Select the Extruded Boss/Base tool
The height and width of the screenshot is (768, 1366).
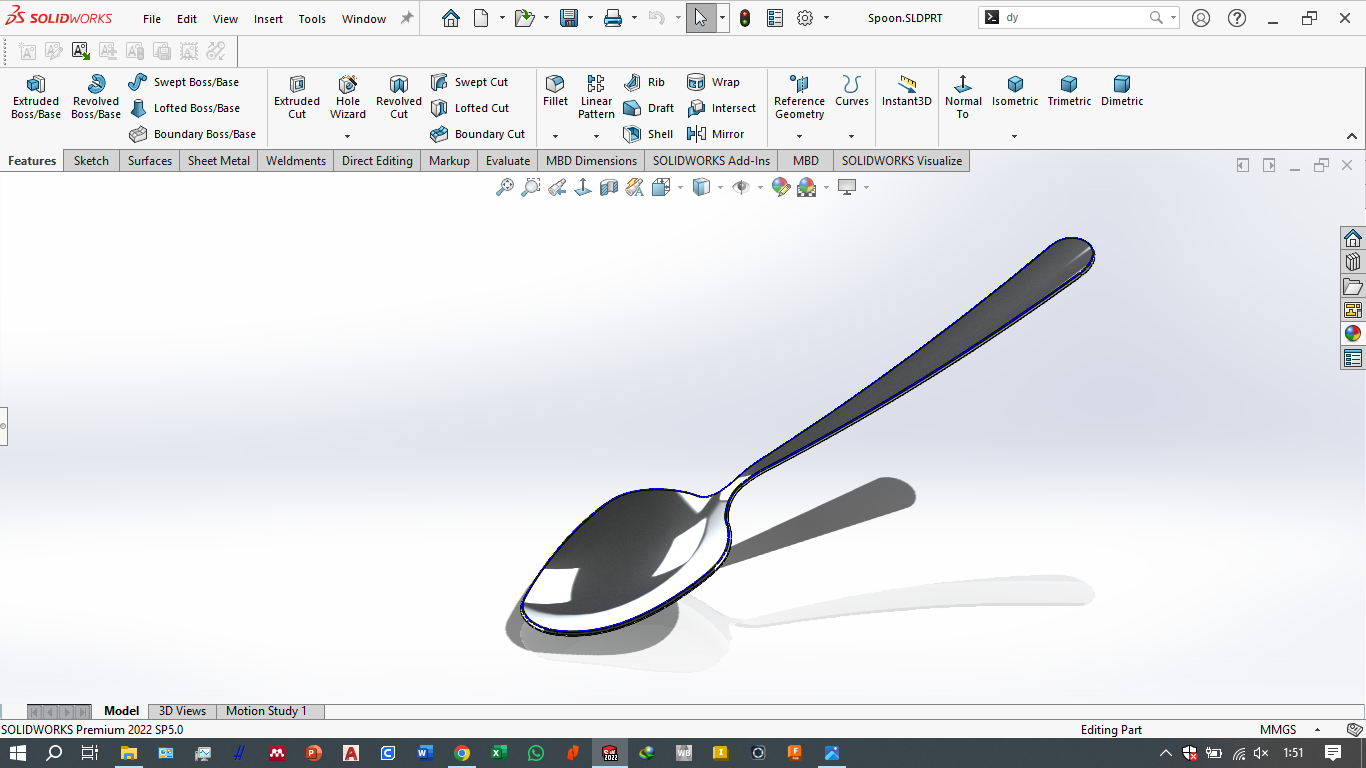point(36,97)
